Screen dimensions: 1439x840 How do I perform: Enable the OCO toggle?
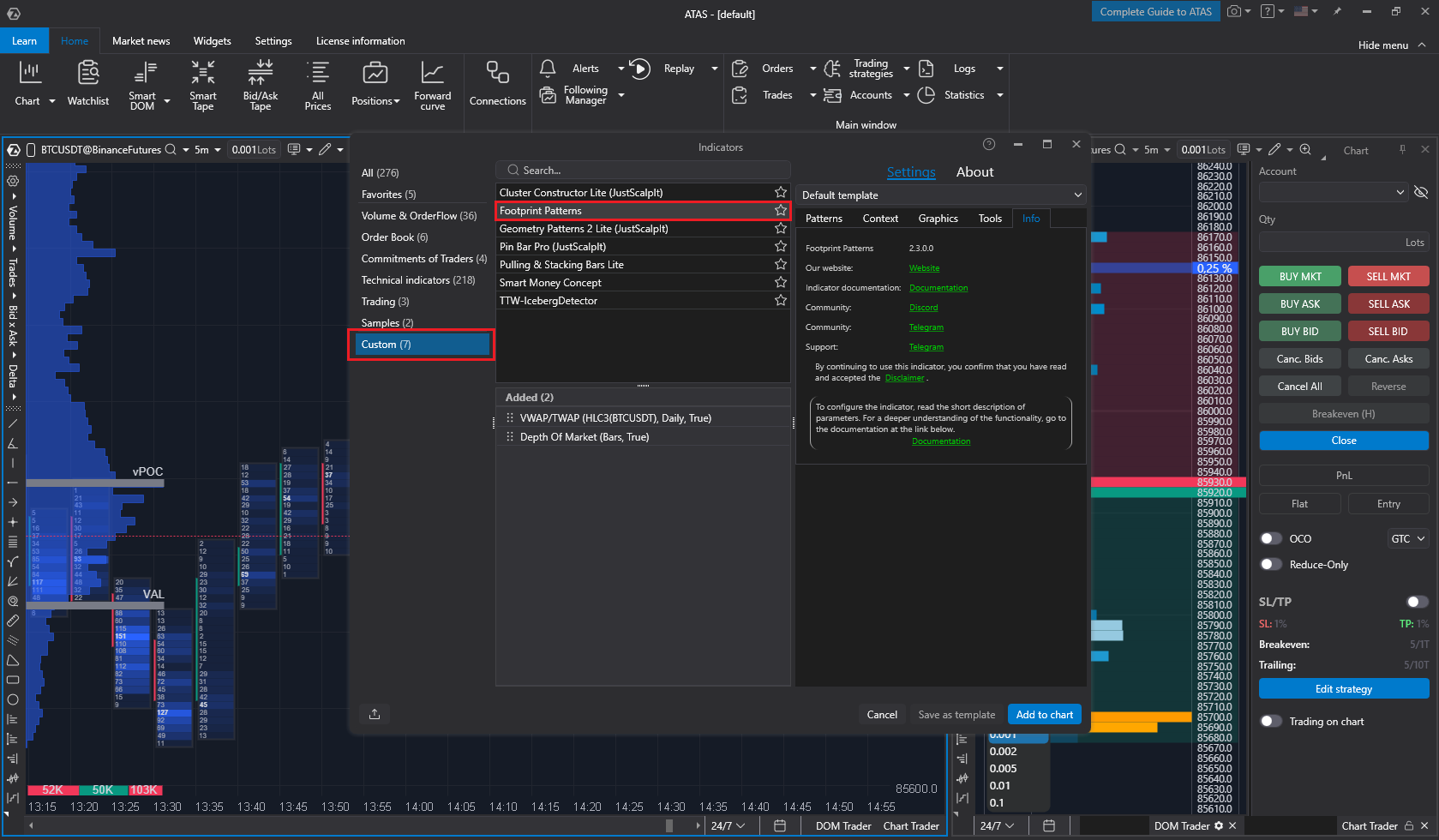(1270, 539)
